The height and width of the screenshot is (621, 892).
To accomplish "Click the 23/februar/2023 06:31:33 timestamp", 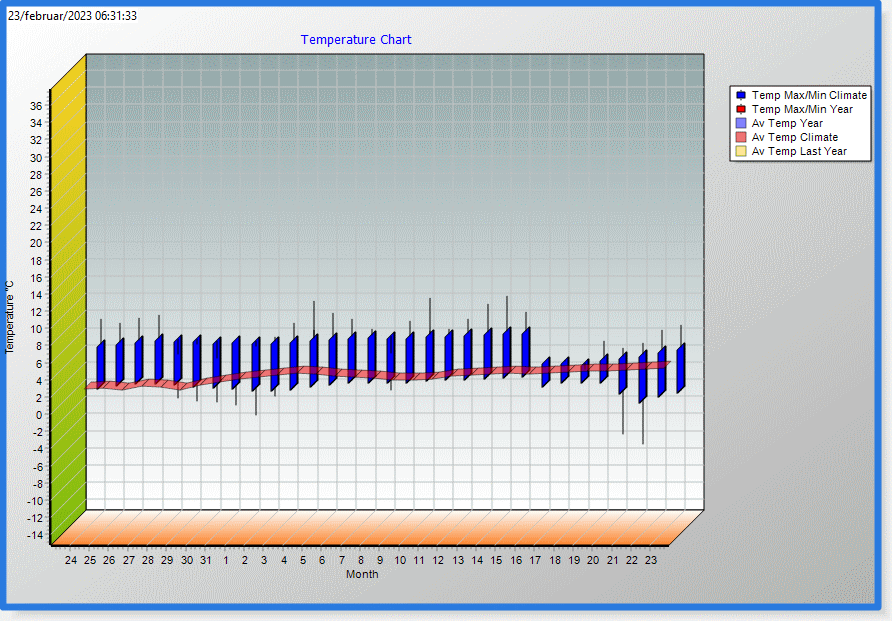I will click(x=72, y=16).
